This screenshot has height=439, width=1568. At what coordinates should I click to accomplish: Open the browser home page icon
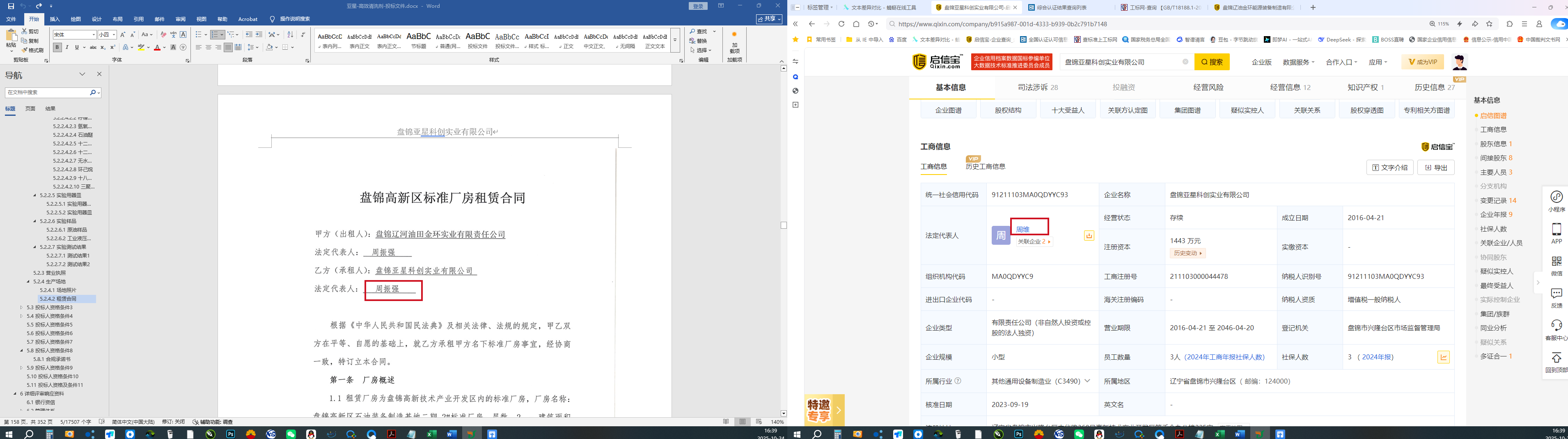coord(856,24)
